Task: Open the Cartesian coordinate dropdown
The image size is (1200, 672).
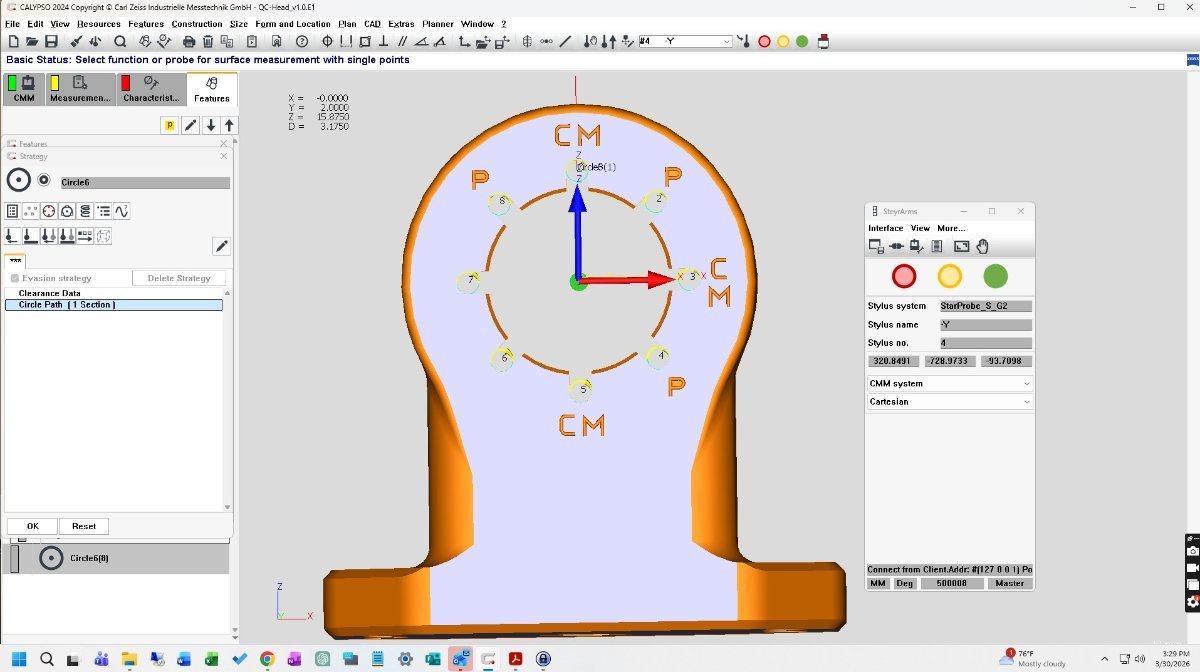Action: click(1026, 402)
